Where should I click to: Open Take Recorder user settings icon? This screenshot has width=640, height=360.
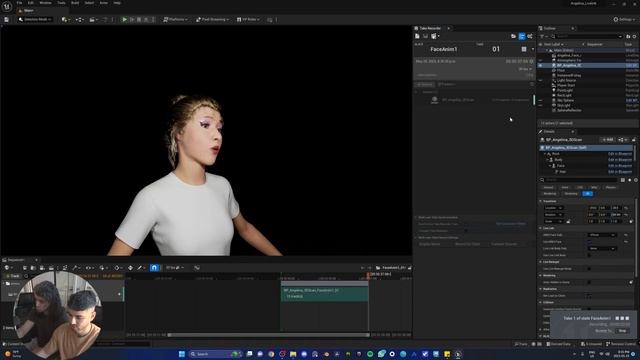pos(530,36)
